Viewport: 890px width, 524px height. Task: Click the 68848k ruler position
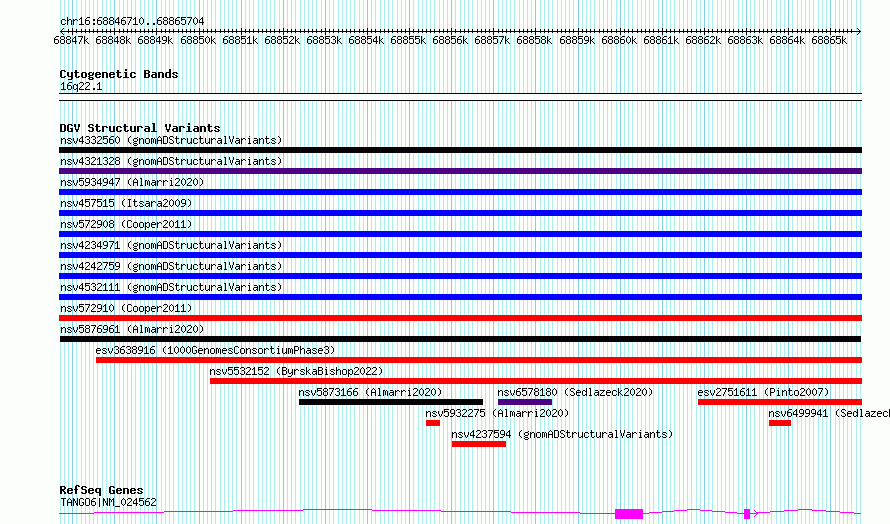coord(113,41)
